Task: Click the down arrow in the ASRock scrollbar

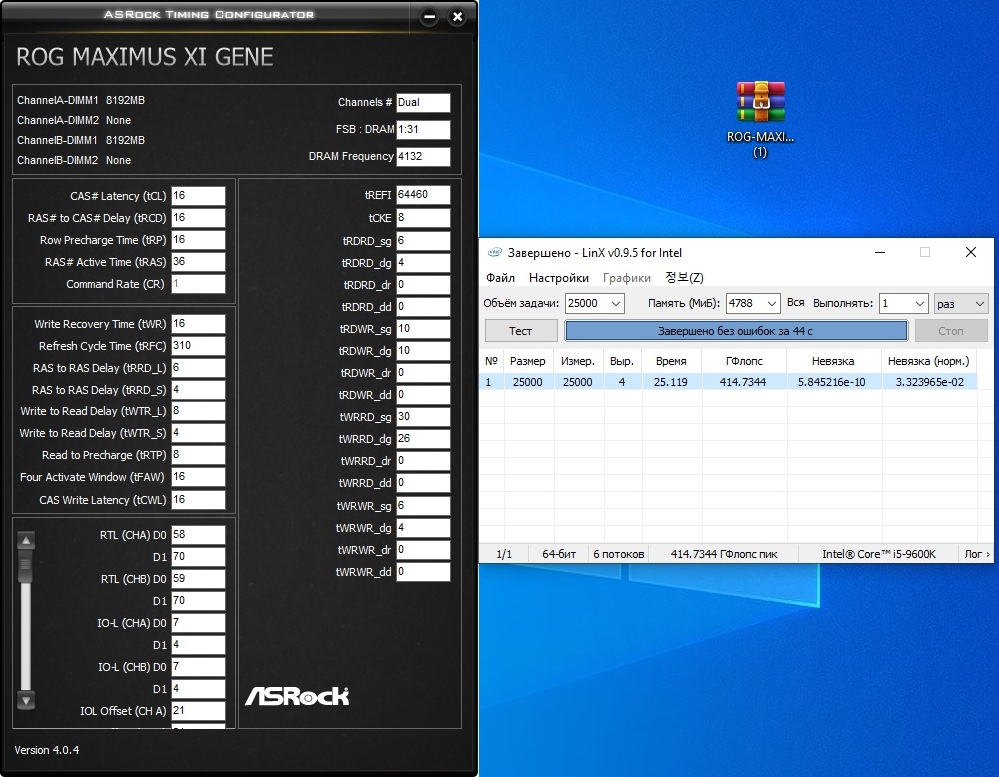Action: click(26, 701)
